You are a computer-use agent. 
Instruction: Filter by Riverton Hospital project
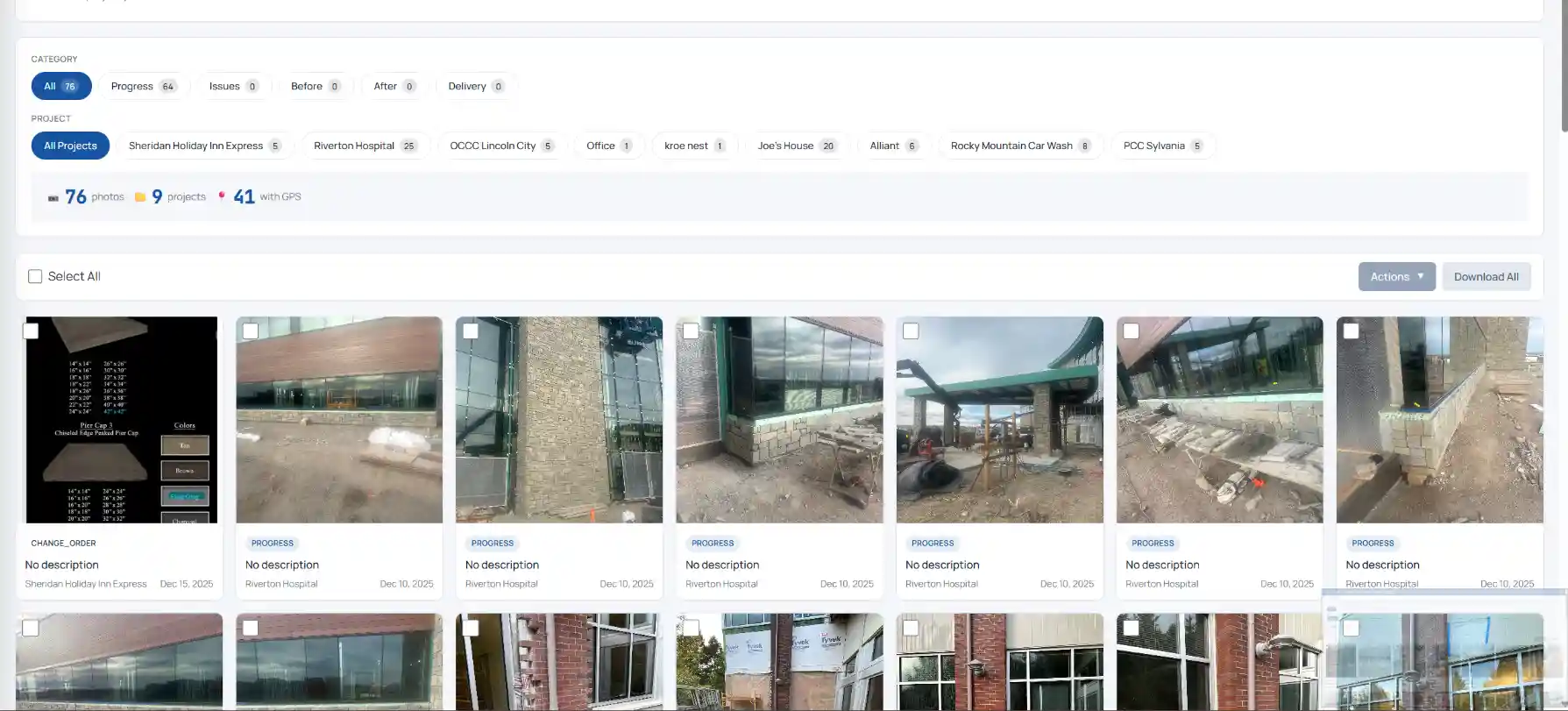pos(365,146)
